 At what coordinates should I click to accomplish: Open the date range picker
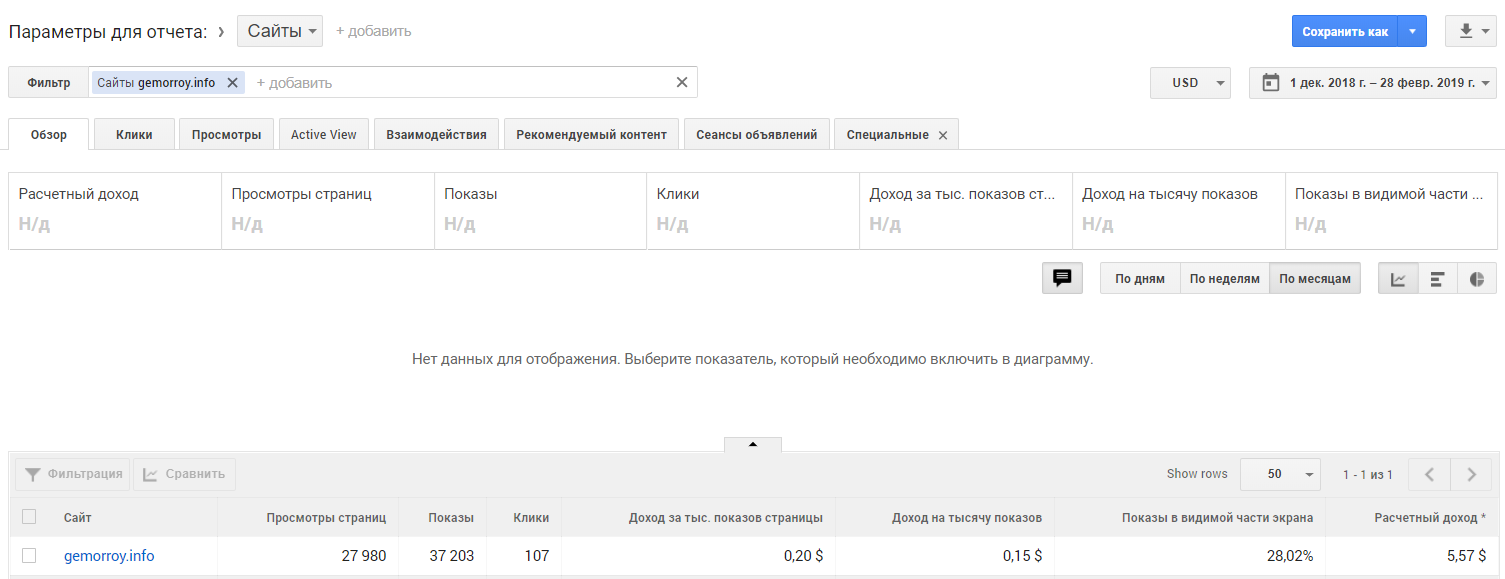tap(1372, 83)
